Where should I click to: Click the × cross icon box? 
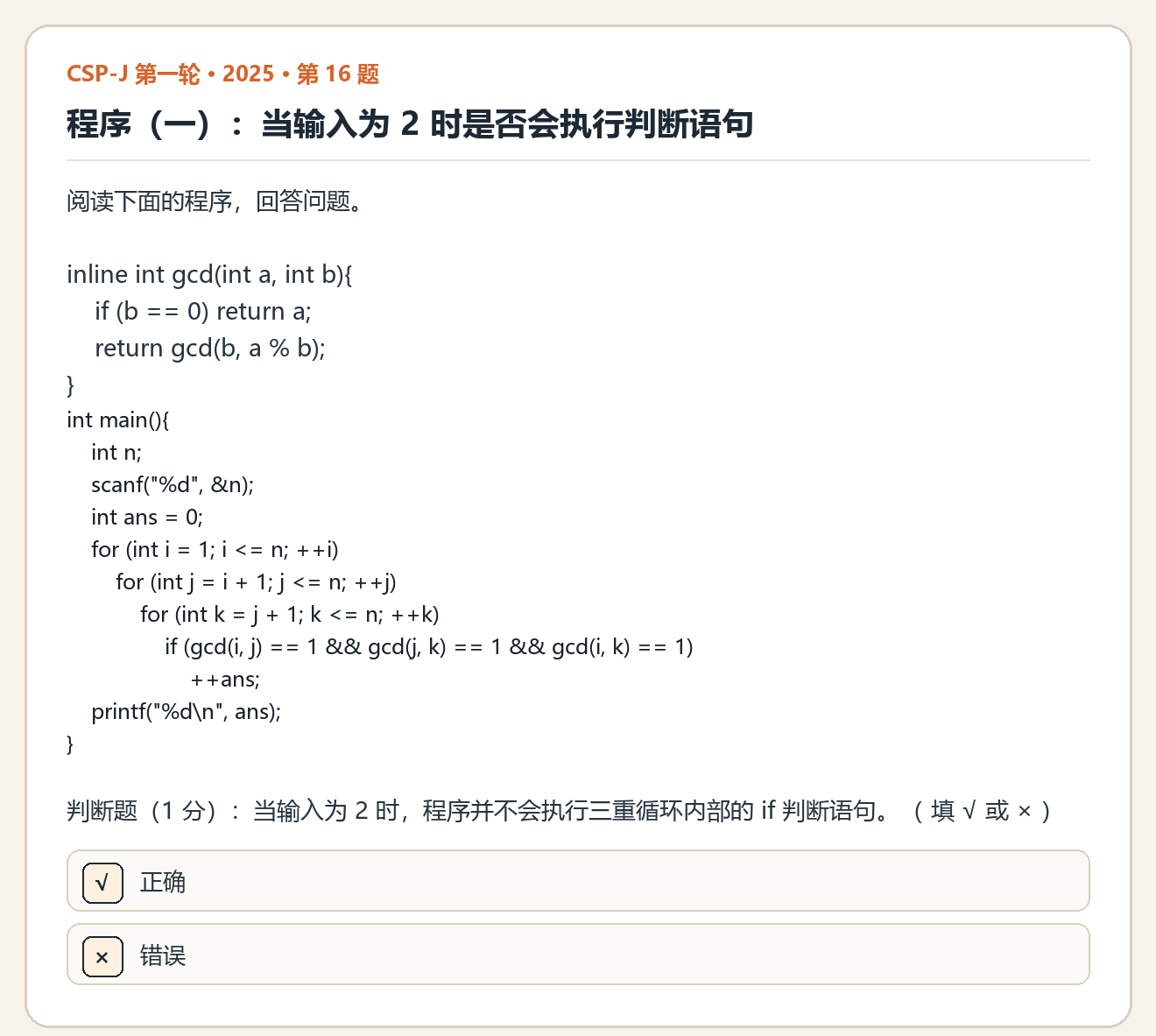[102, 955]
